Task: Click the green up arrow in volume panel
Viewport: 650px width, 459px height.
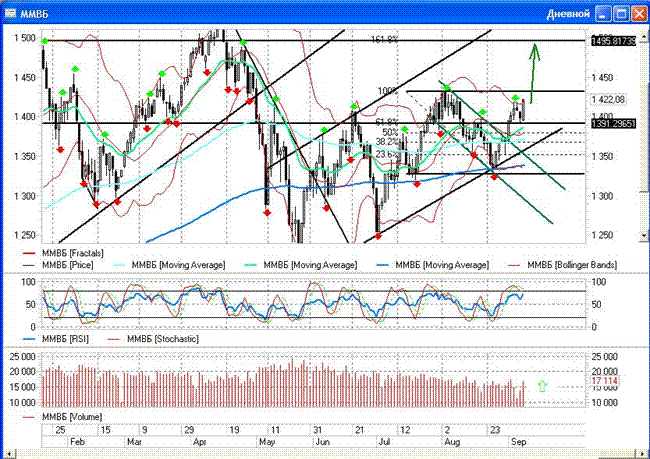Action: pos(542,386)
